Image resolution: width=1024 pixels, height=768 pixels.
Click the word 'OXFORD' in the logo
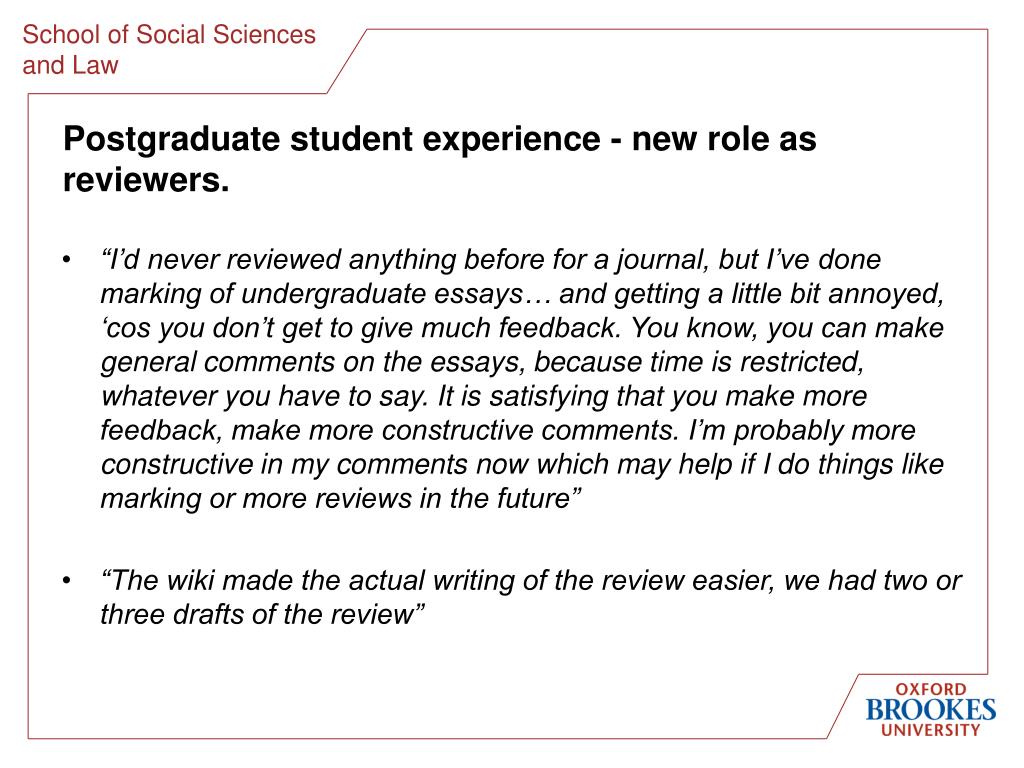pos(931,689)
